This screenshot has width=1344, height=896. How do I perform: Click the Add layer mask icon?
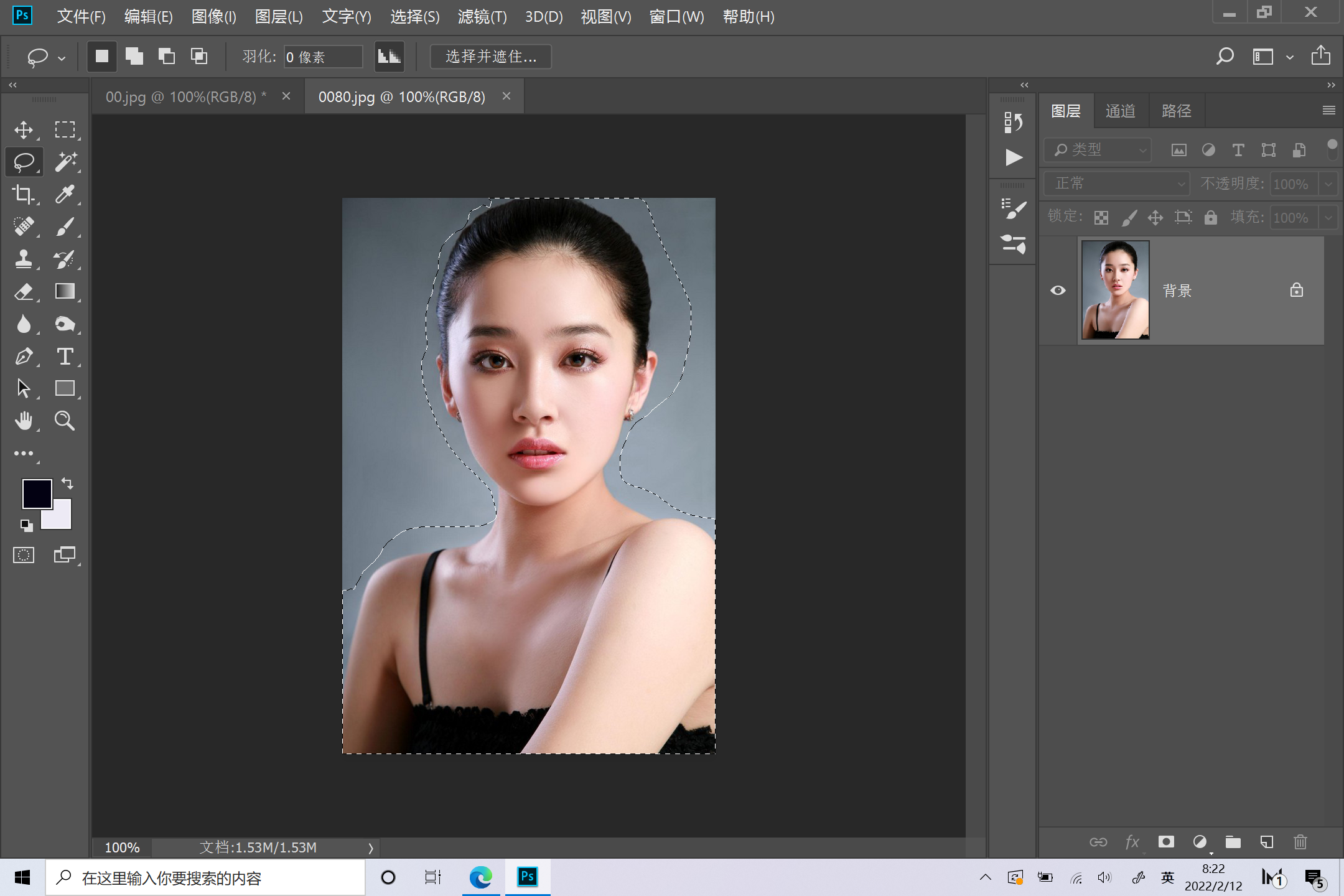click(x=1166, y=842)
